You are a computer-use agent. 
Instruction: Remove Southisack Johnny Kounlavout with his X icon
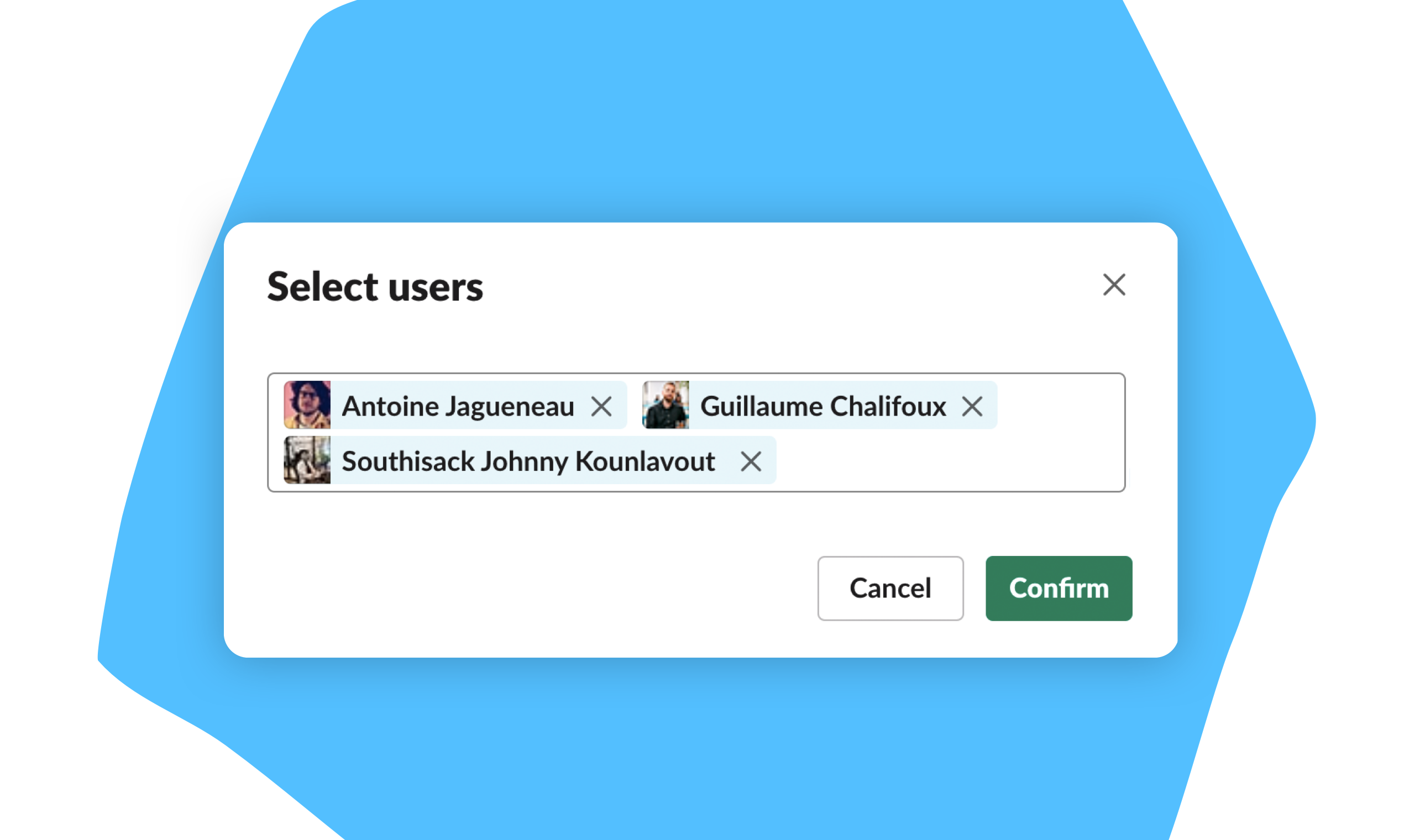click(752, 461)
